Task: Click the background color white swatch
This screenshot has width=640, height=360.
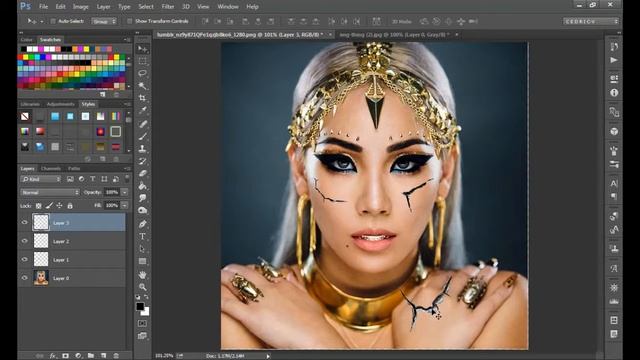Action: pyautogui.click(x=146, y=312)
